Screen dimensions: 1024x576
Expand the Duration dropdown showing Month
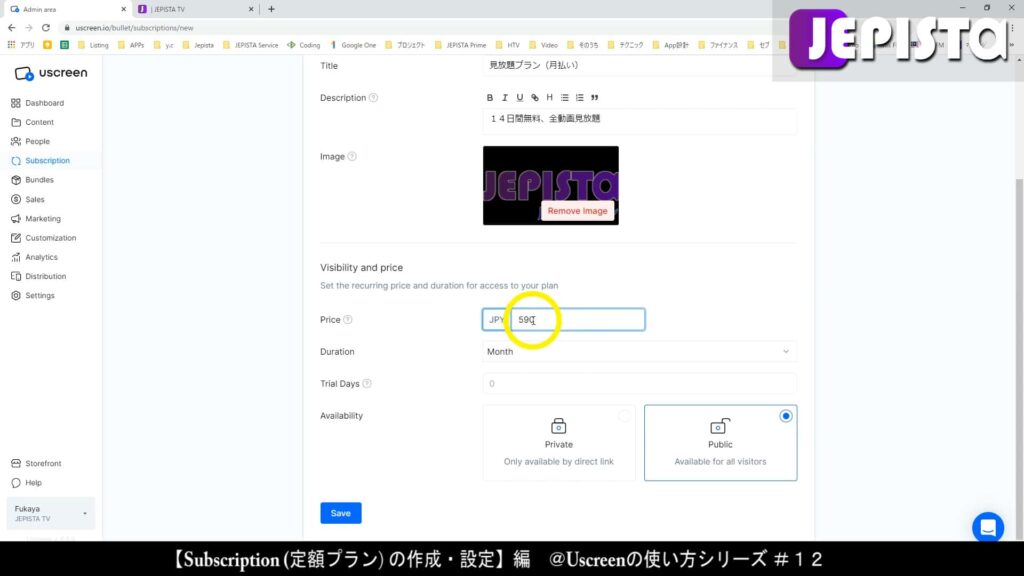(639, 351)
